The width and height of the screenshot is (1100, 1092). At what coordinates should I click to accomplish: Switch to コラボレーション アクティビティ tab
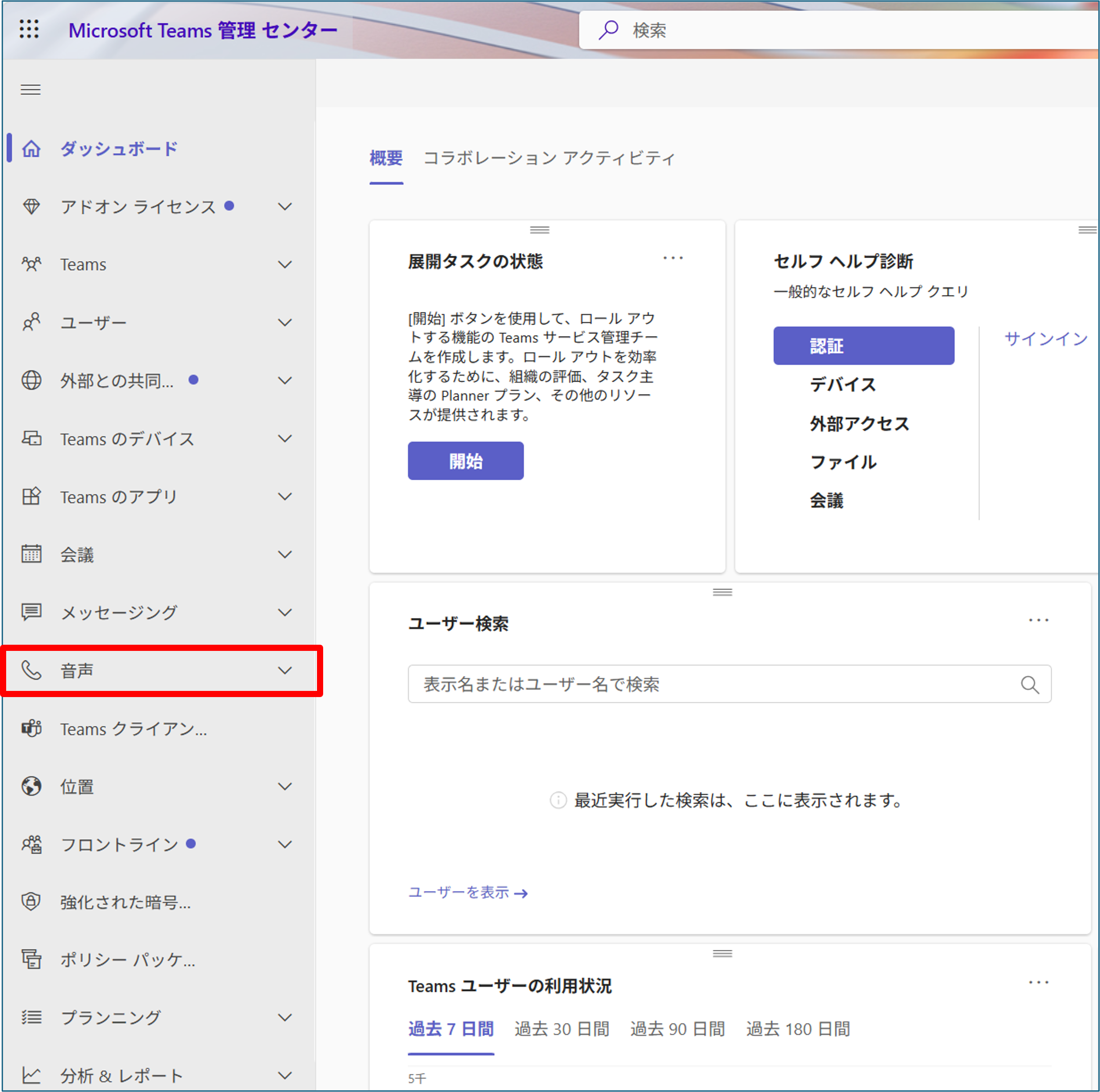[548, 158]
